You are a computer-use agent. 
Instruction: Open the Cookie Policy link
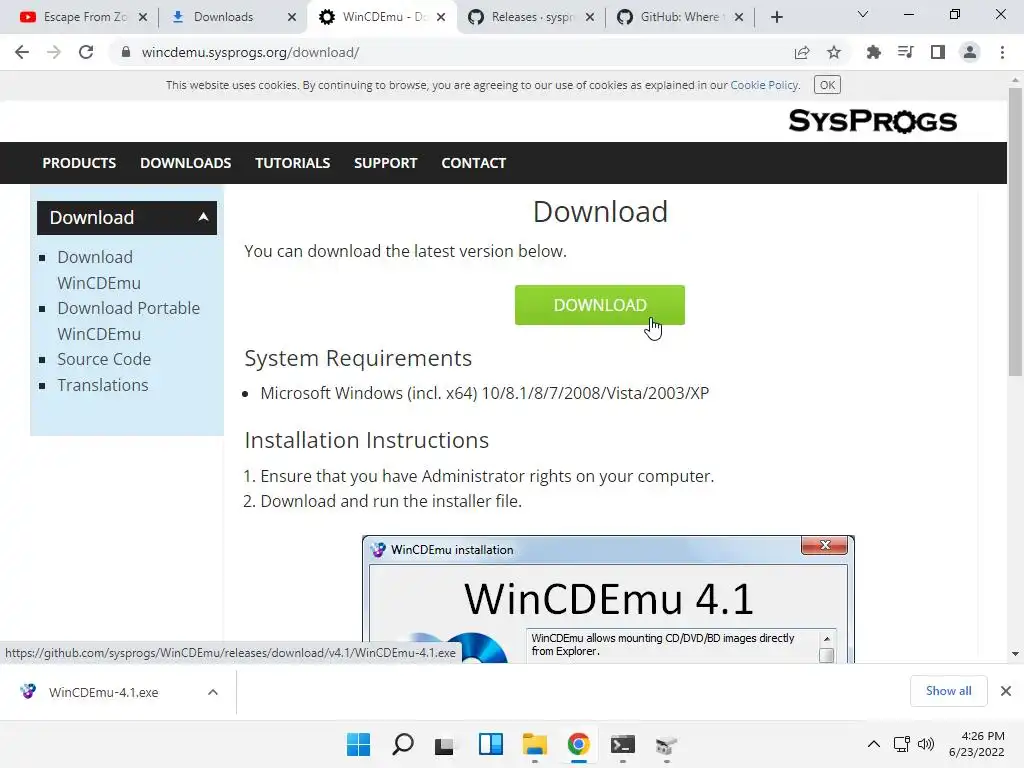point(764,85)
